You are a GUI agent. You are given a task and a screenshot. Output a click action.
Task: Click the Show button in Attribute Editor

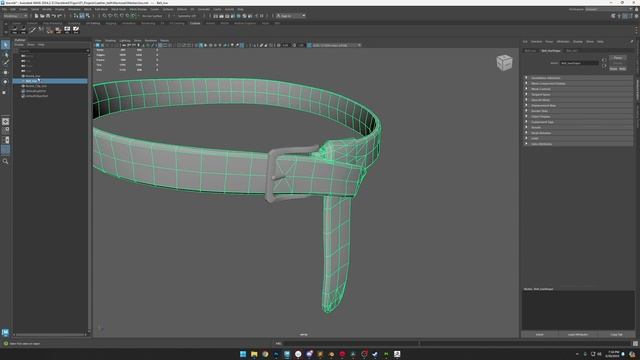pyautogui.click(x=613, y=69)
